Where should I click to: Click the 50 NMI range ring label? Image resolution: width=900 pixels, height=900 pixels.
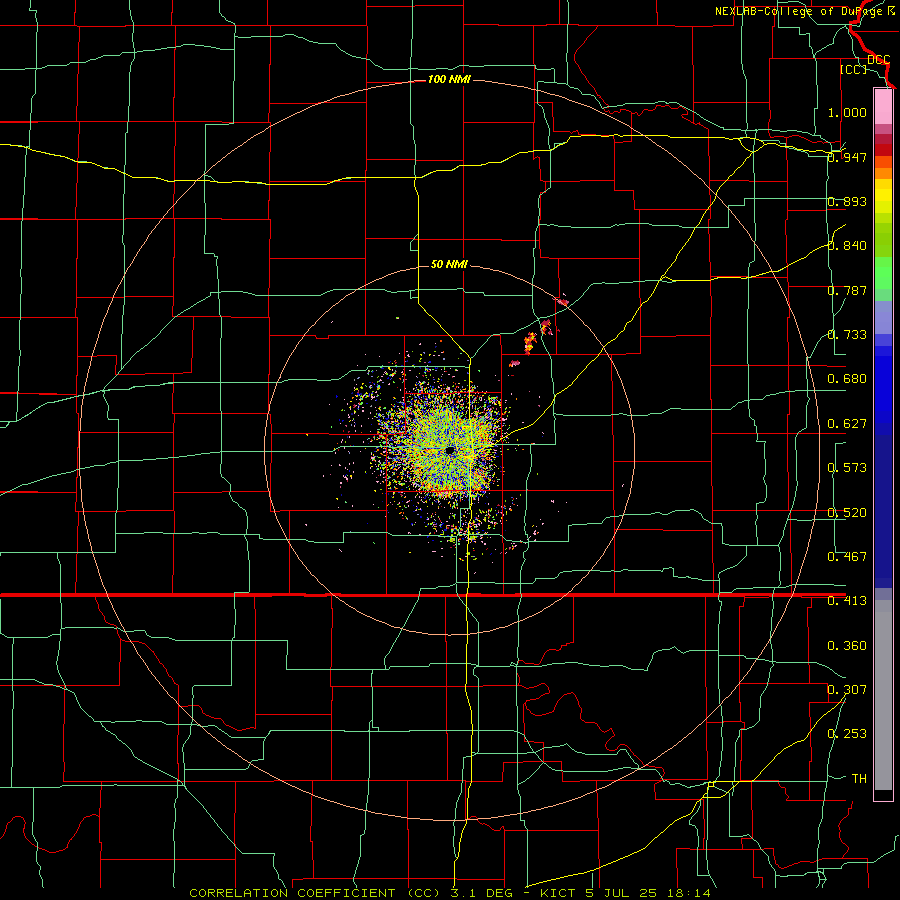(x=449, y=264)
